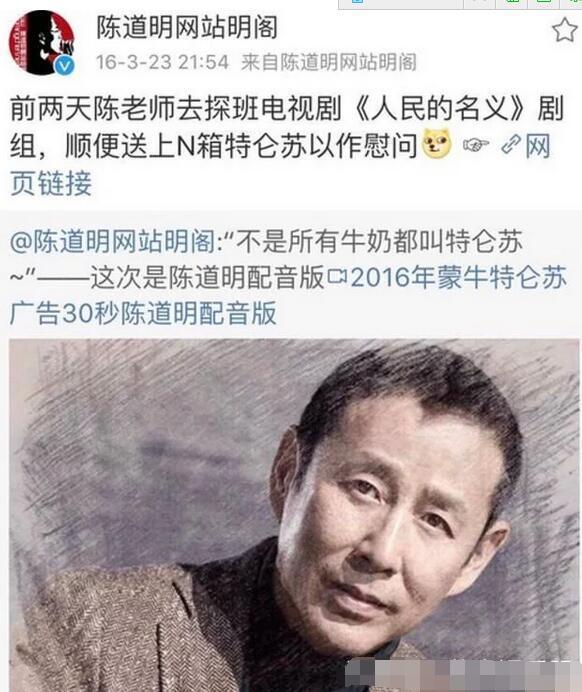Image resolution: width=582 pixels, height=692 pixels.
Task: Favorite the post with the star icon
Action: (565, 30)
